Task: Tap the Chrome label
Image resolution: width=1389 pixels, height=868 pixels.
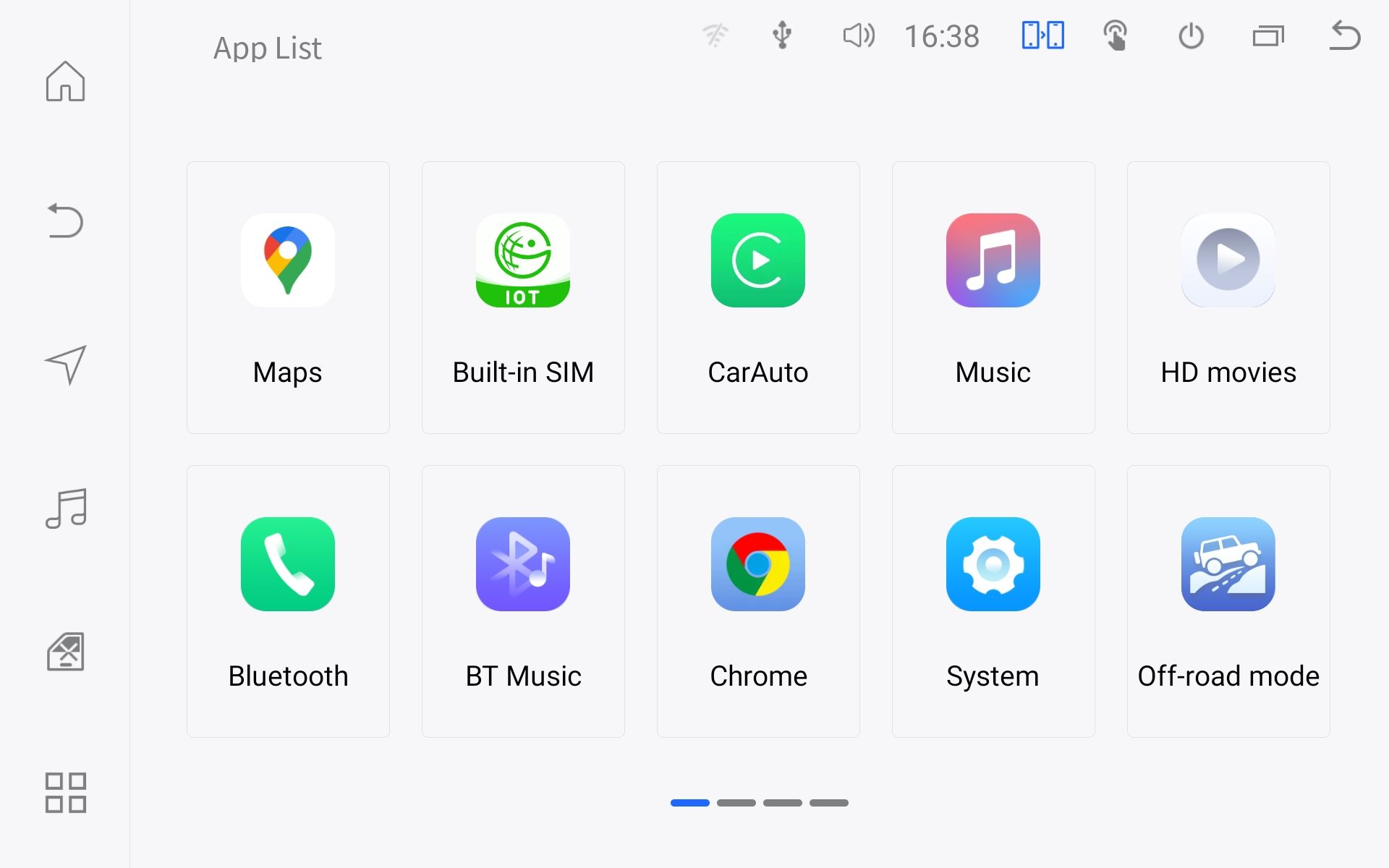Action: pyautogui.click(x=758, y=676)
